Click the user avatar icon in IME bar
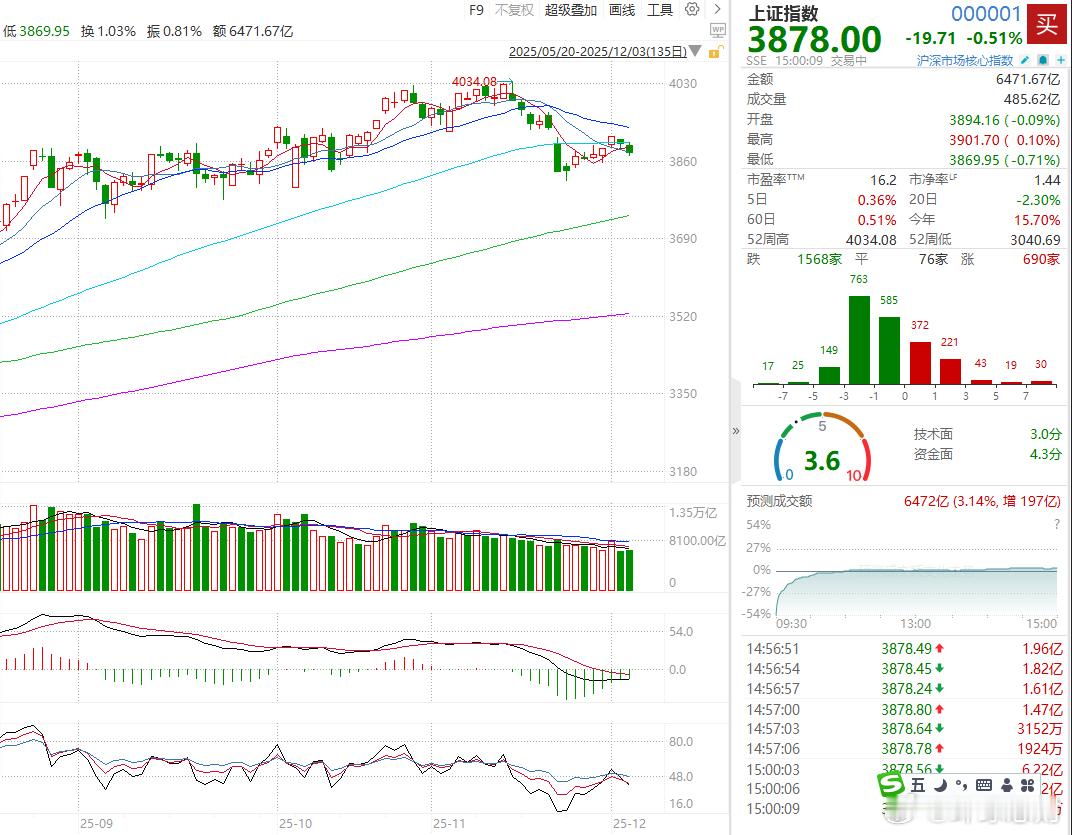The image size is (1072, 835). click(1006, 785)
